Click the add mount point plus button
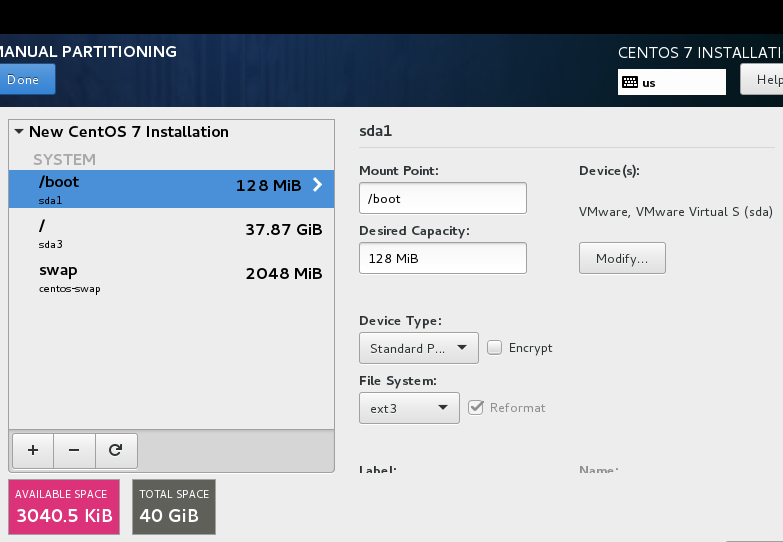This screenshot has width=783, height=542. 33,451
